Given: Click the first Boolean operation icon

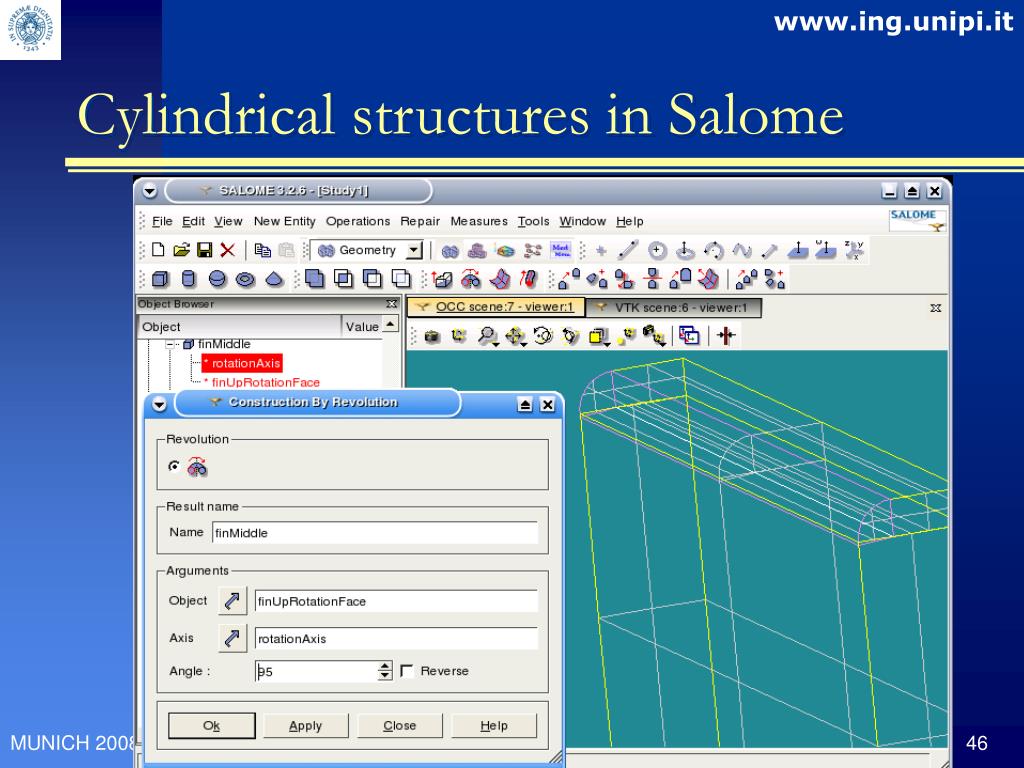Looking at the screenshot, I should coord(314,280).
